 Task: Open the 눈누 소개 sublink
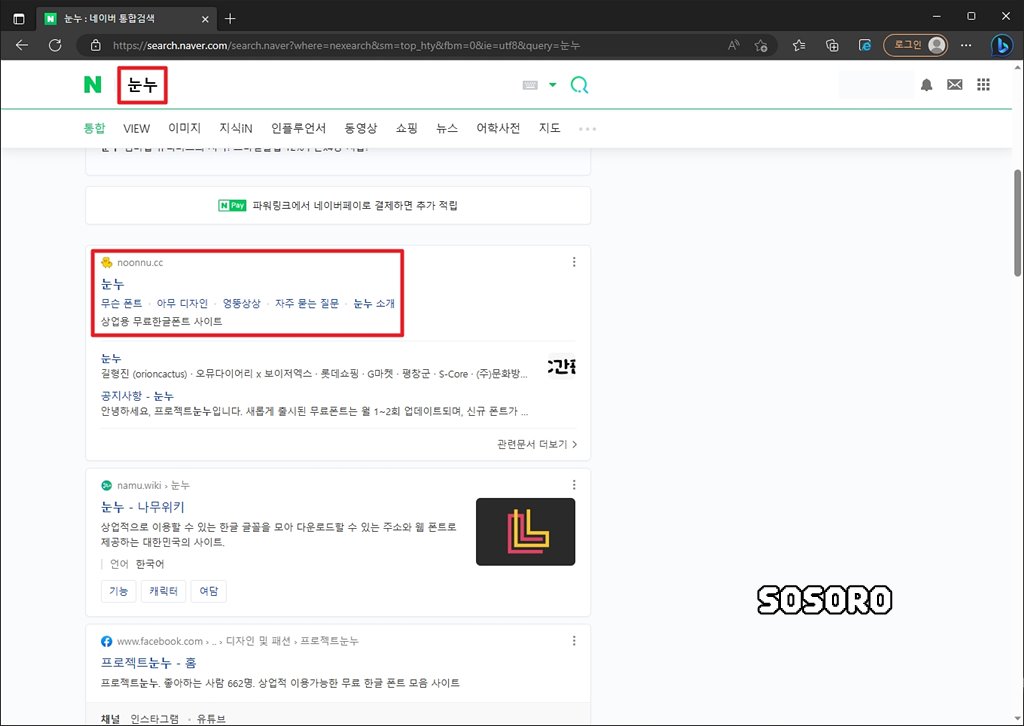374,304
